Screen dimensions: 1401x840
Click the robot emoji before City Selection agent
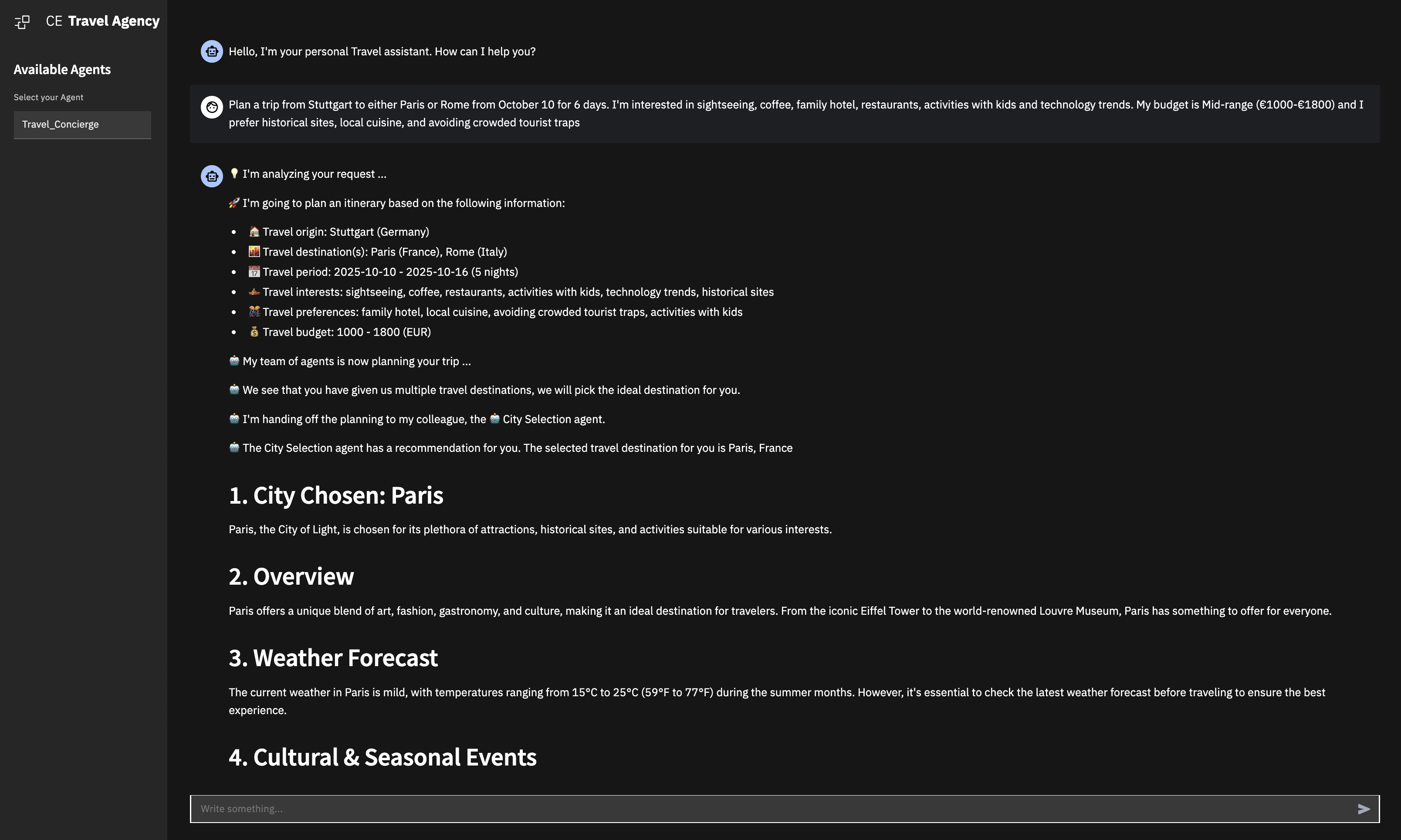[x=494, y=418]
